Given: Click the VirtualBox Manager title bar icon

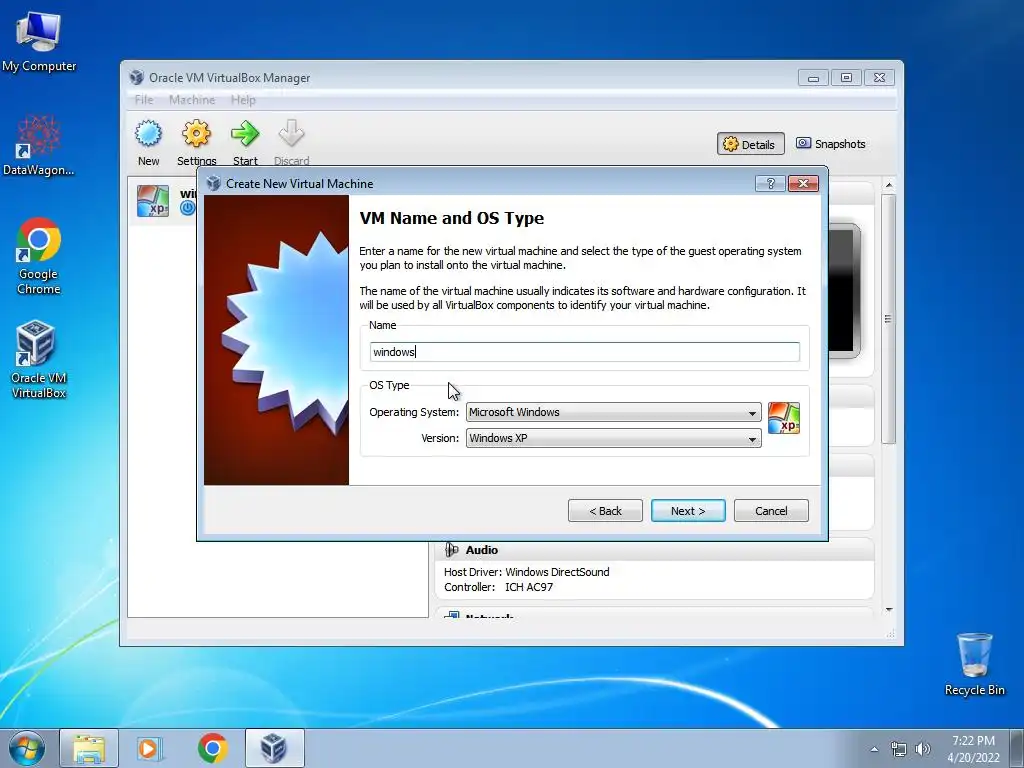Looking at the screenshot, I should click(x=136, y=78).
